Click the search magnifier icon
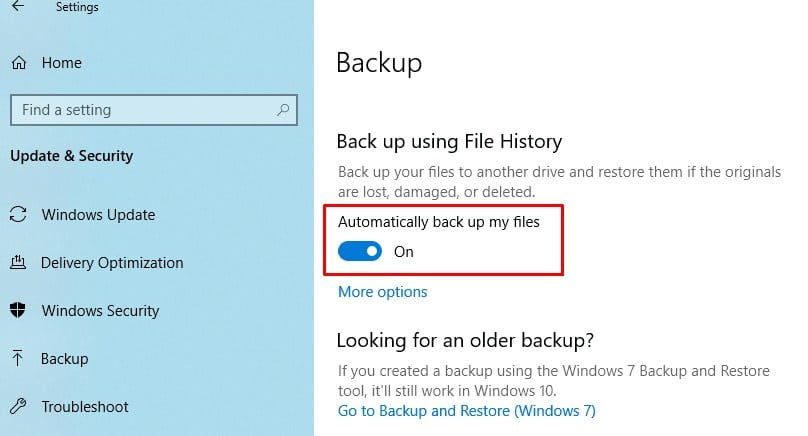 point(283,109)
